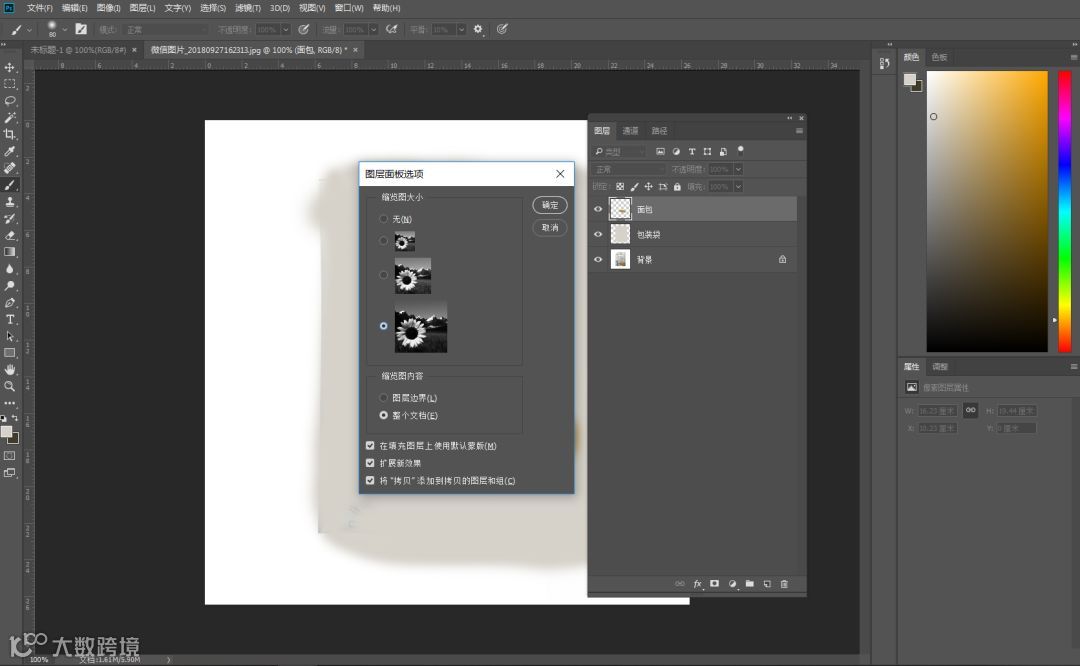Select the large thumbnail size radio
1080x666 pixels.
point(384,326)
